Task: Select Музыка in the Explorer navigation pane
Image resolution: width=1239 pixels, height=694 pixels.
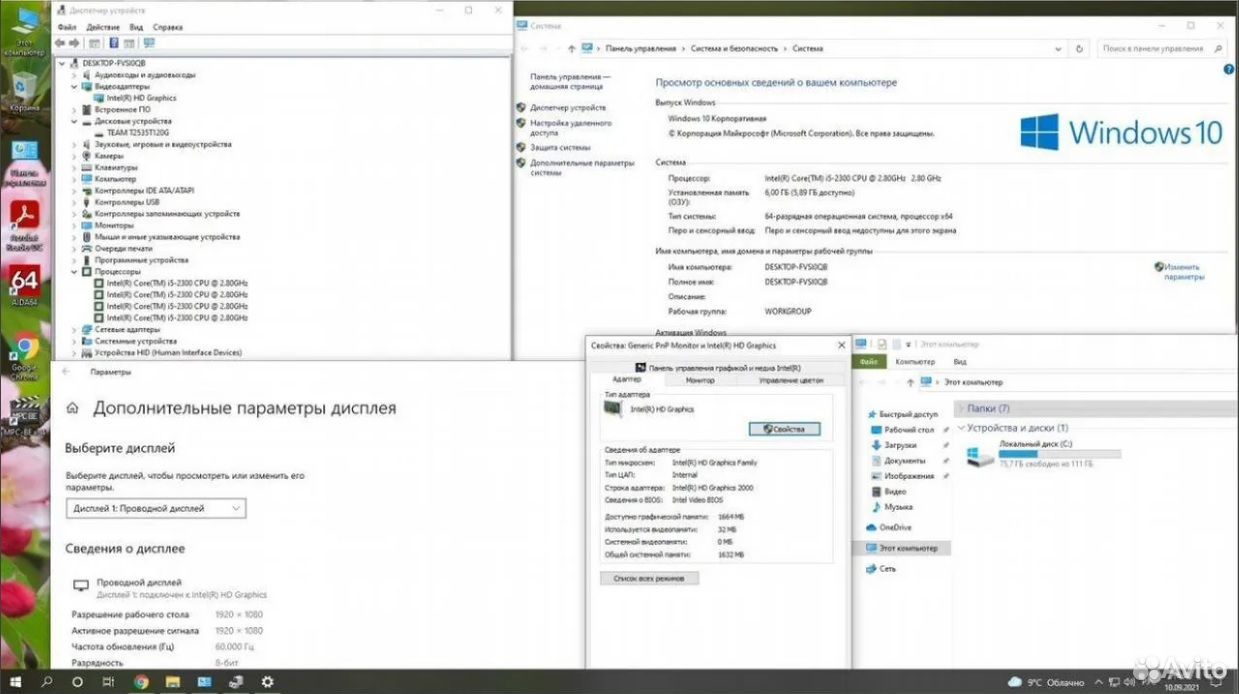Action: [x=897, y=507]
